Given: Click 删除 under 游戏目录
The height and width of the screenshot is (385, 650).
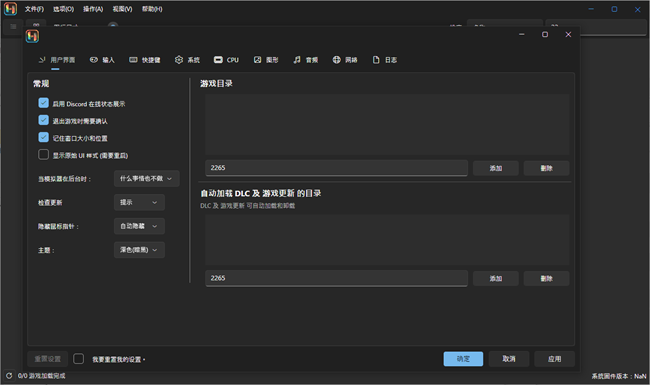Looking at the screenshot, I should pos(546,168).
